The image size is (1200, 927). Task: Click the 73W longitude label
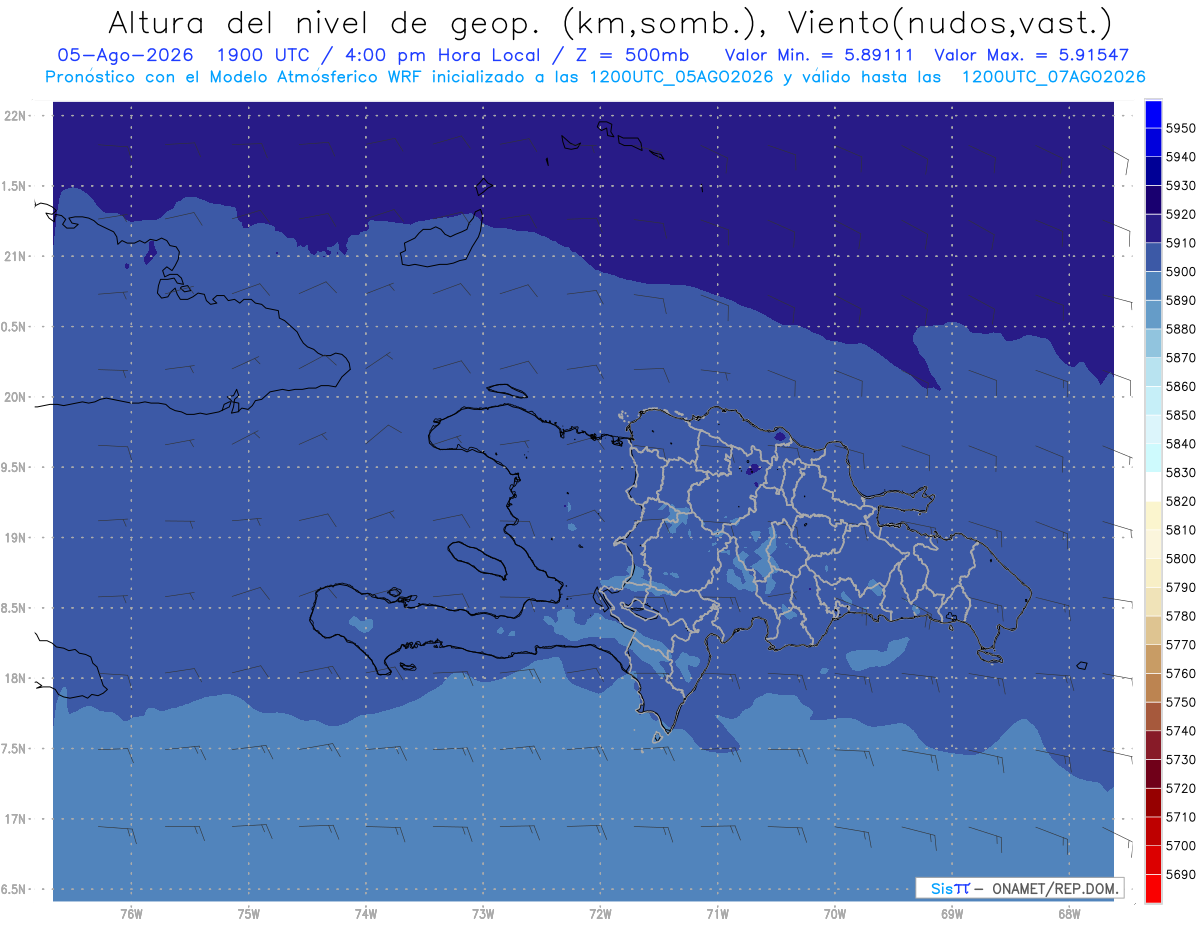483,914
